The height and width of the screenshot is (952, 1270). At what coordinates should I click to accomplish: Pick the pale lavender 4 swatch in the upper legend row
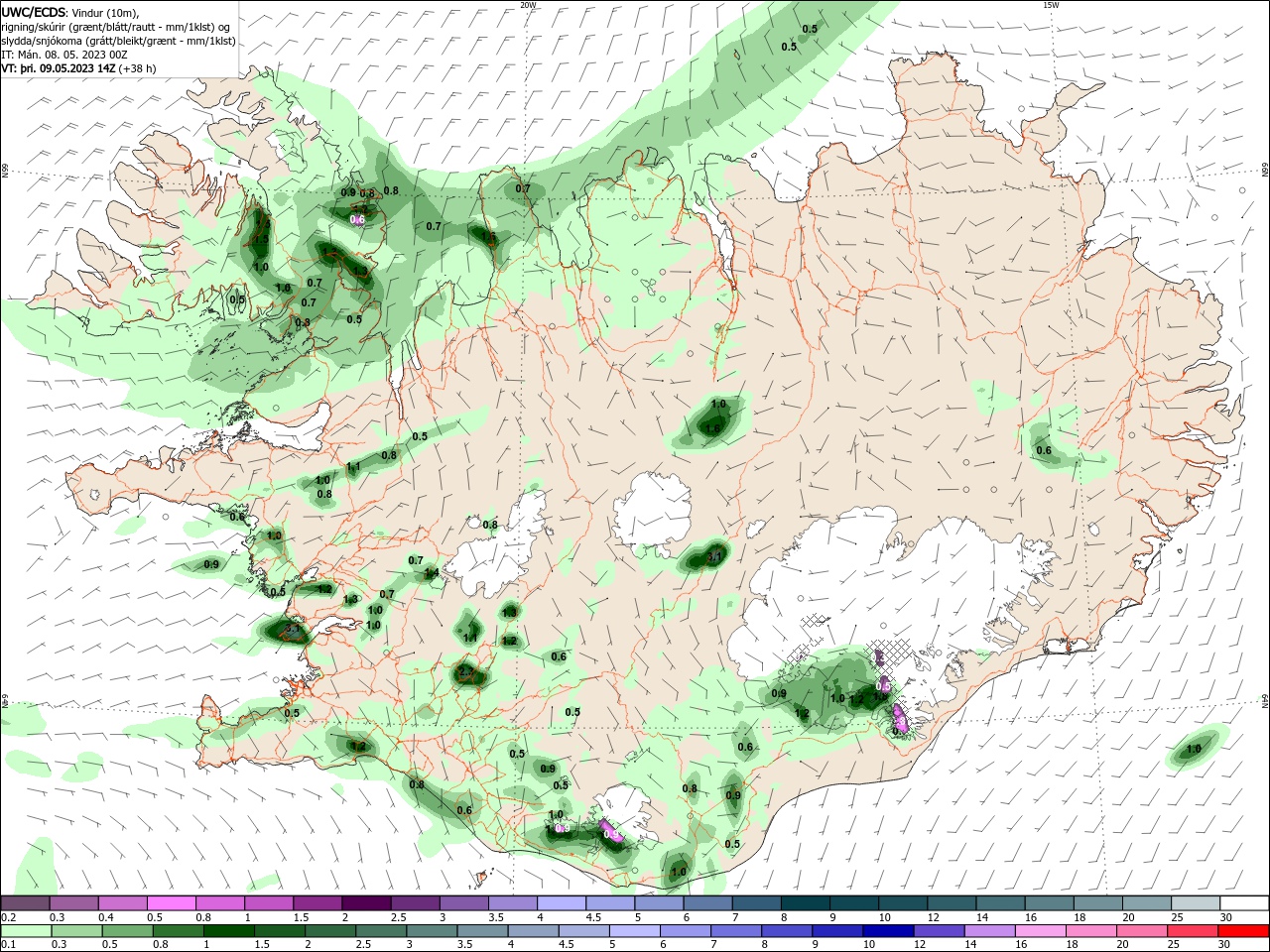tap(562, 903)
